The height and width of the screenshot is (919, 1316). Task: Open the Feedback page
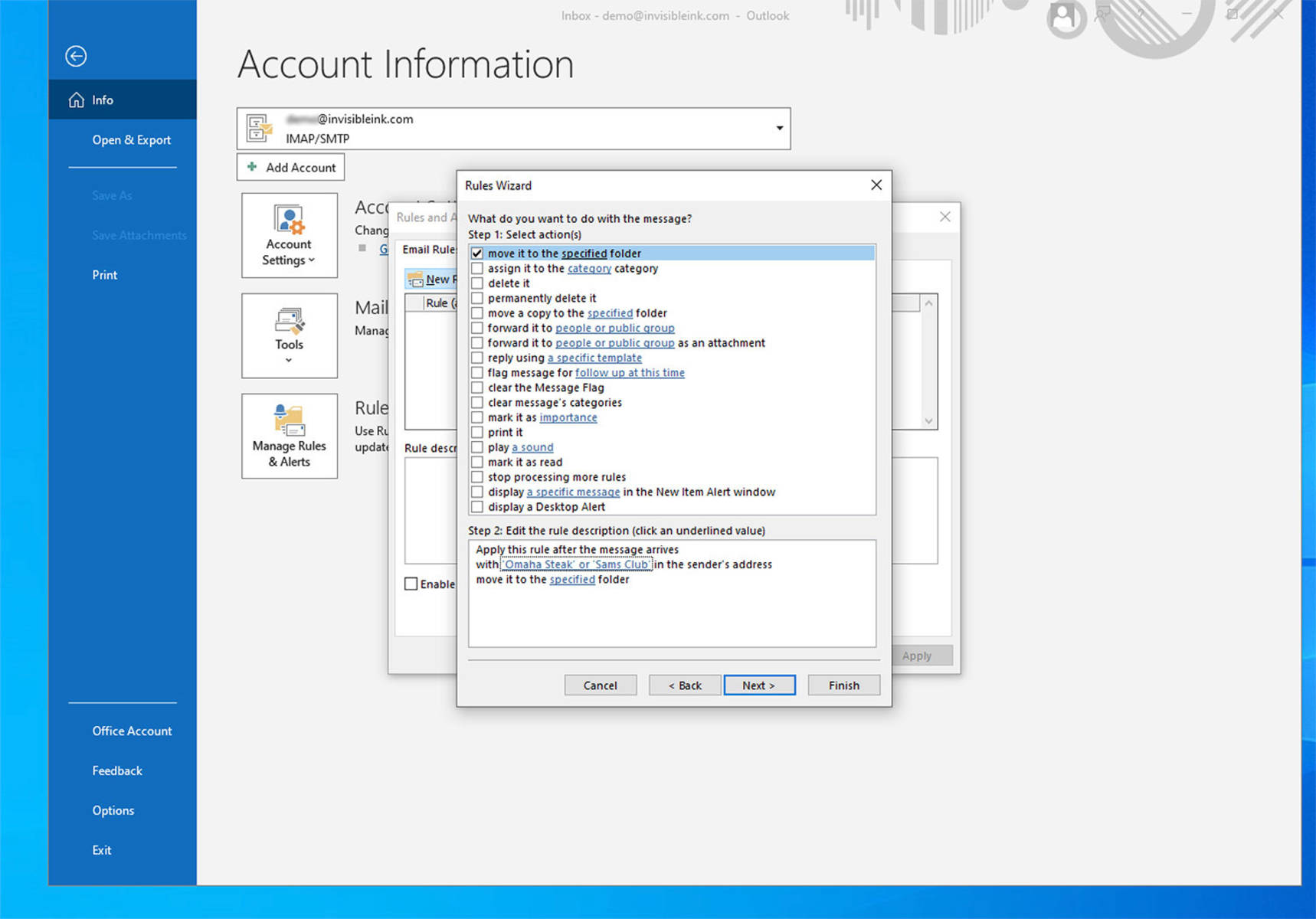pos(117,771)
